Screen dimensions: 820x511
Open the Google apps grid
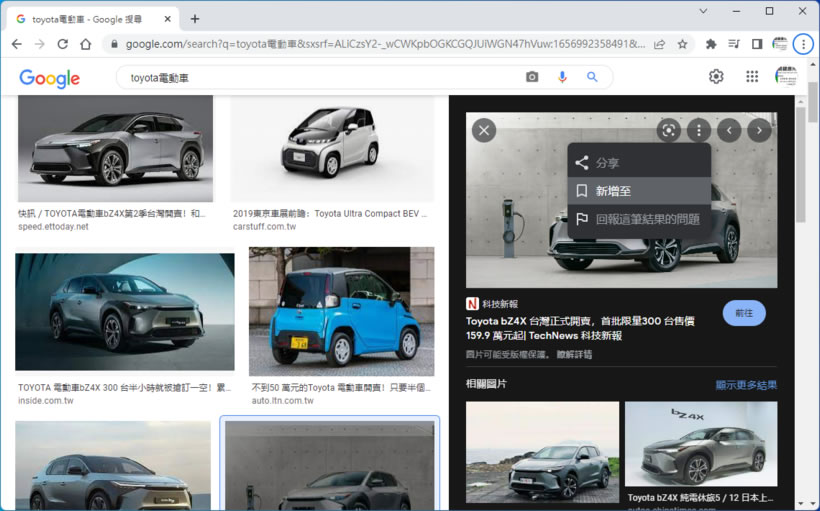tap(752, 76)
